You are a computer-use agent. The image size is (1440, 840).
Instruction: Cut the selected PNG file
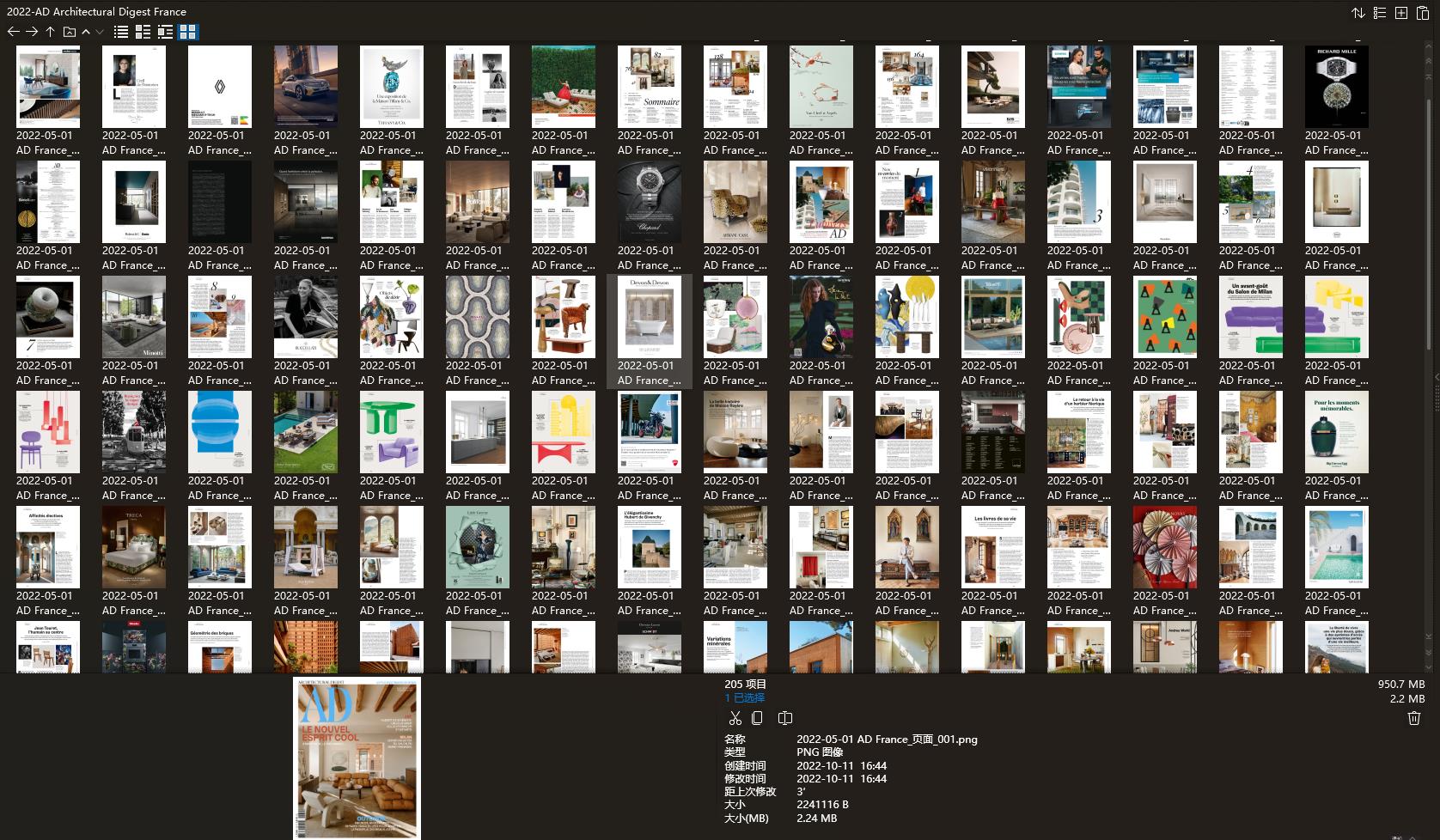point(735,718)
